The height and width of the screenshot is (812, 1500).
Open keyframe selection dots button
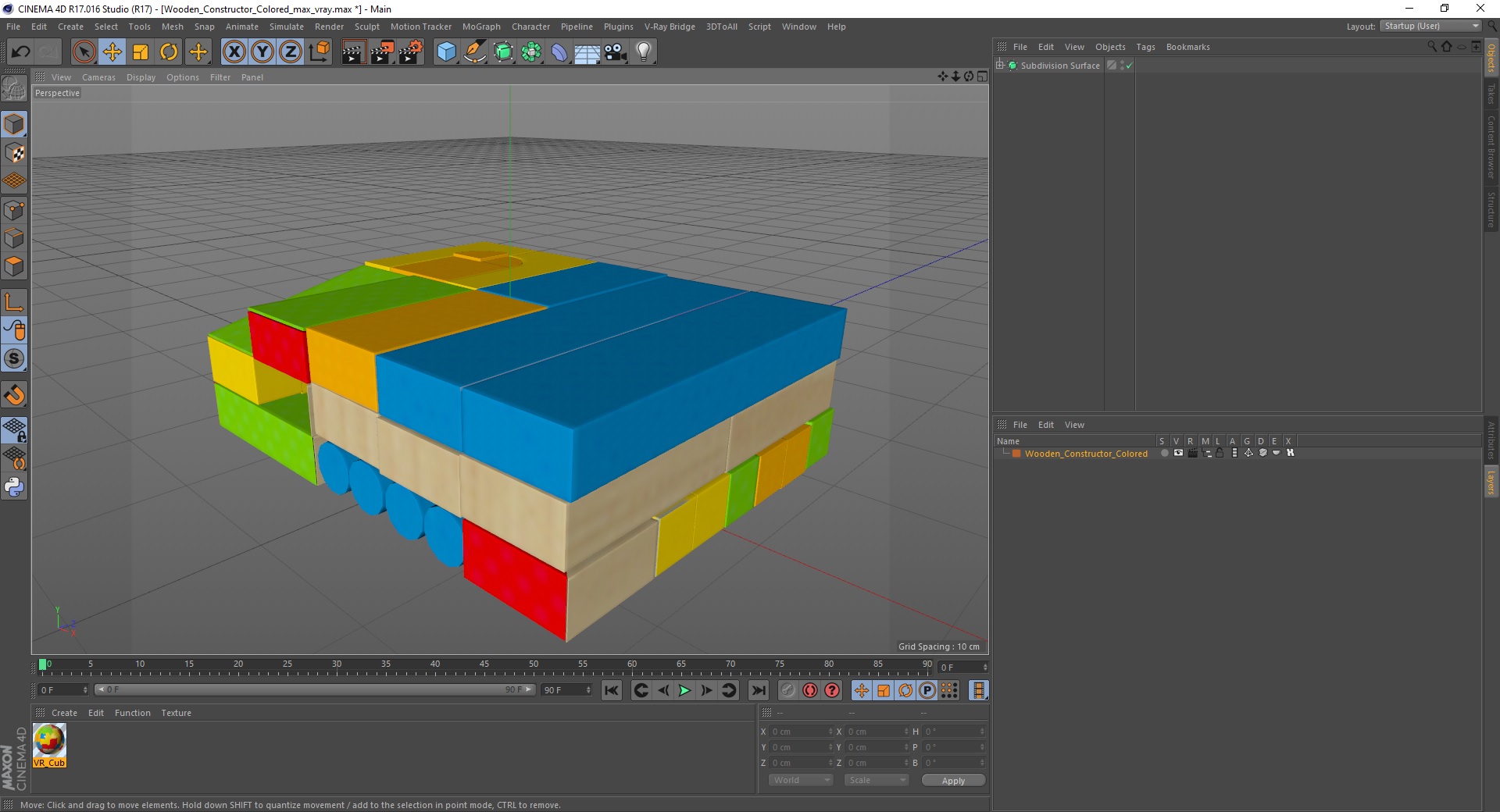coord(949,690)
